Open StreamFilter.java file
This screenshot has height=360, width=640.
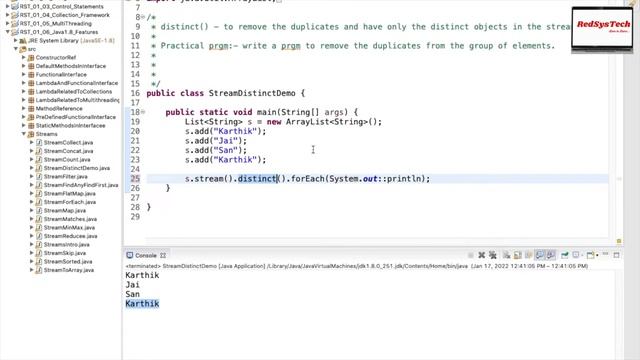click(65, 177)
